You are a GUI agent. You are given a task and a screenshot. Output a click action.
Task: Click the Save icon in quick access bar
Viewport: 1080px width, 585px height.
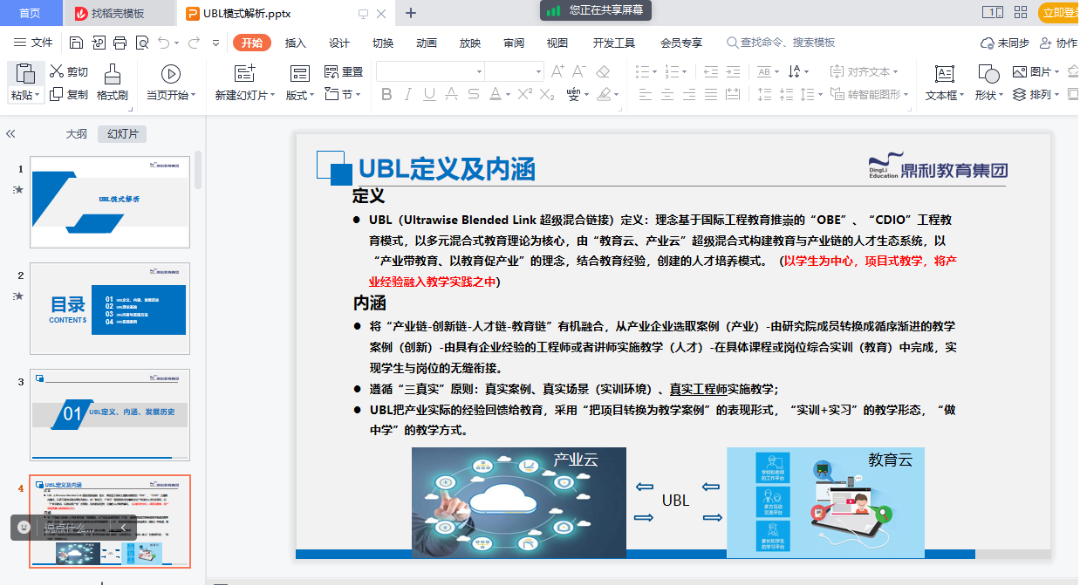77,43
